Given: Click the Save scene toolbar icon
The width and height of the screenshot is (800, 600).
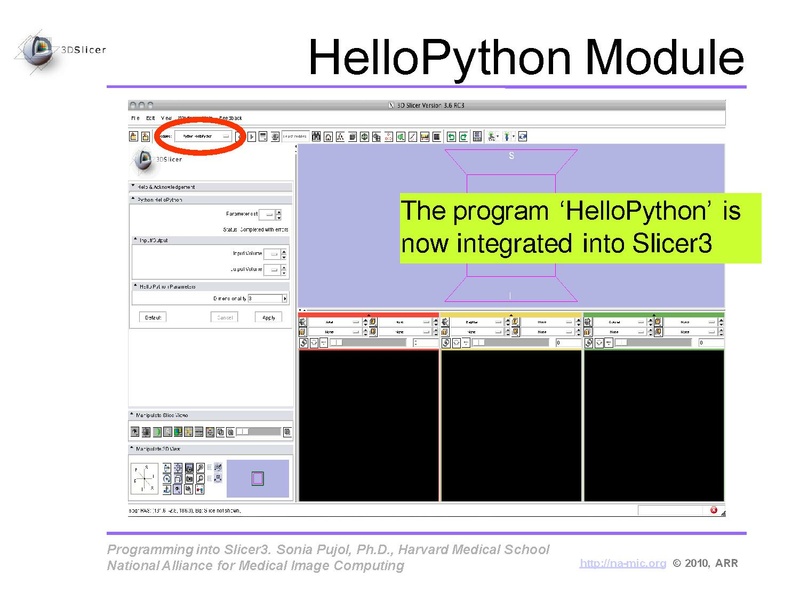Looking at the screenshot, I should coord(145,136).
